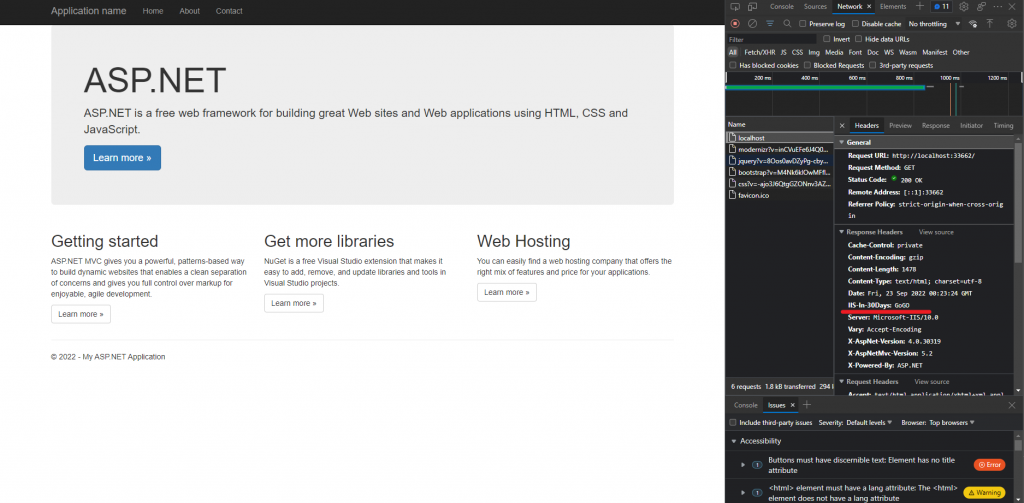Enable 3rd-party requests checkbox
1024x503 pixels.
[x=872, y=65]
